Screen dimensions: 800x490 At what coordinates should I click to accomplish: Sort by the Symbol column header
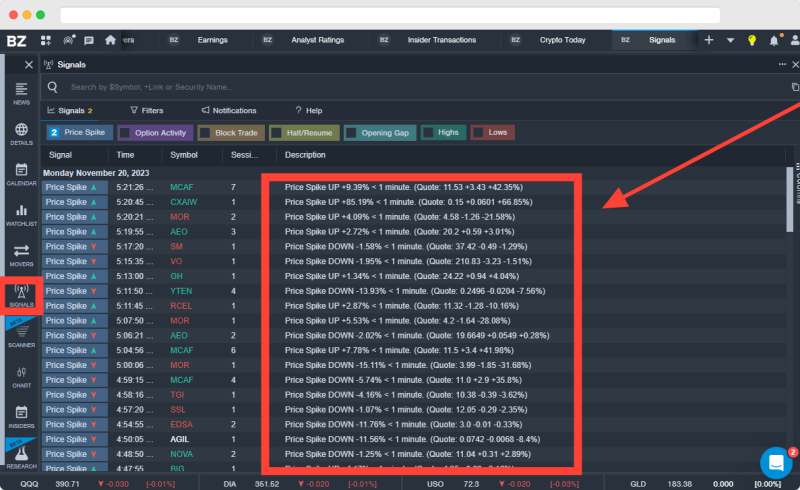[x=184, y=155]
